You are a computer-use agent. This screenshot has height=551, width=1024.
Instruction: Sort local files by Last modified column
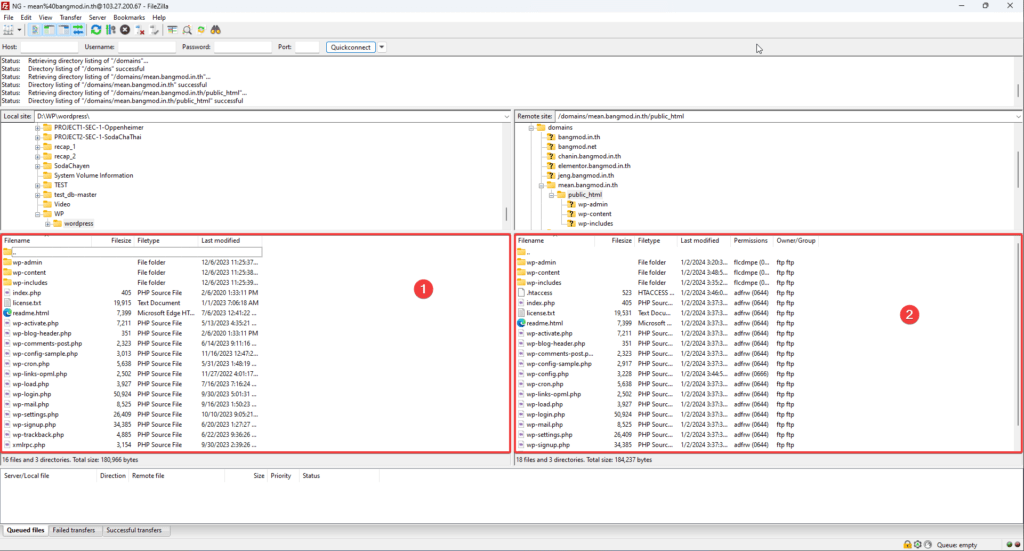pos(220,241)
